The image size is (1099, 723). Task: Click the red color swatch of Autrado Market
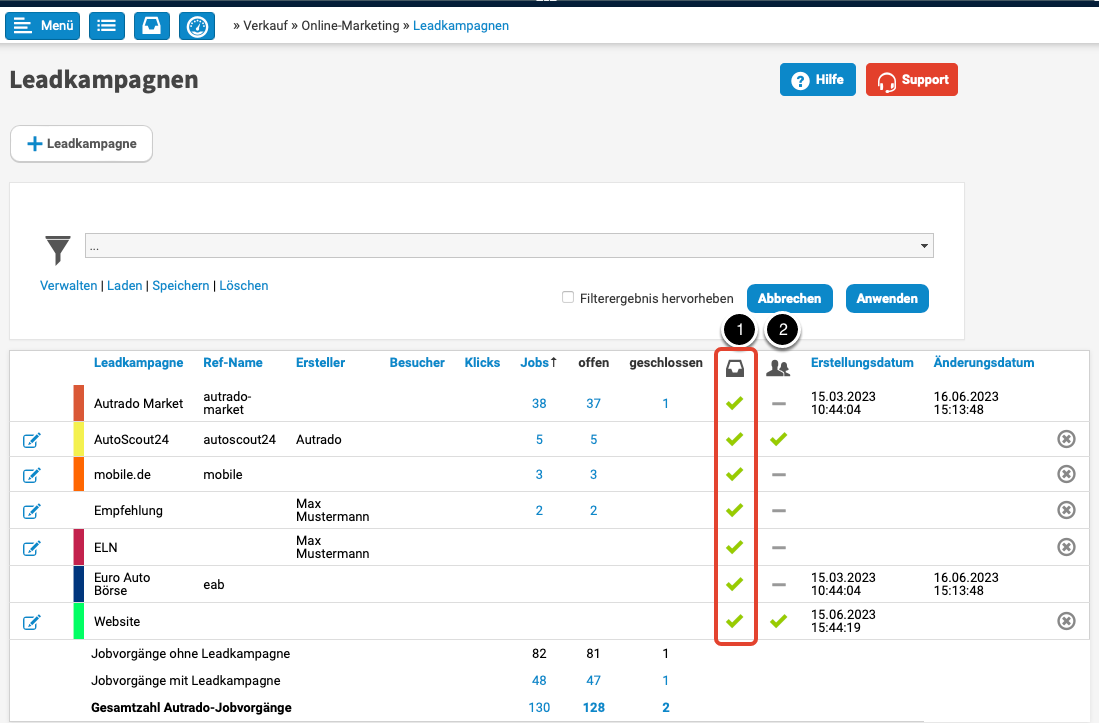79,403
